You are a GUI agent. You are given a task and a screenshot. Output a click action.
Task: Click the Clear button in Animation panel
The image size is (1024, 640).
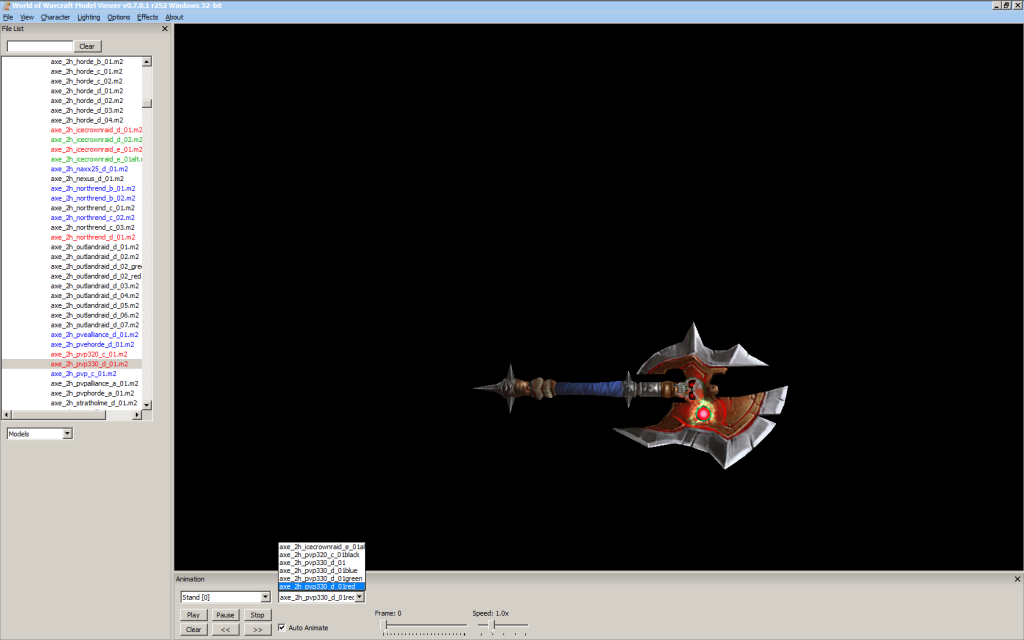tap(193, 630)
